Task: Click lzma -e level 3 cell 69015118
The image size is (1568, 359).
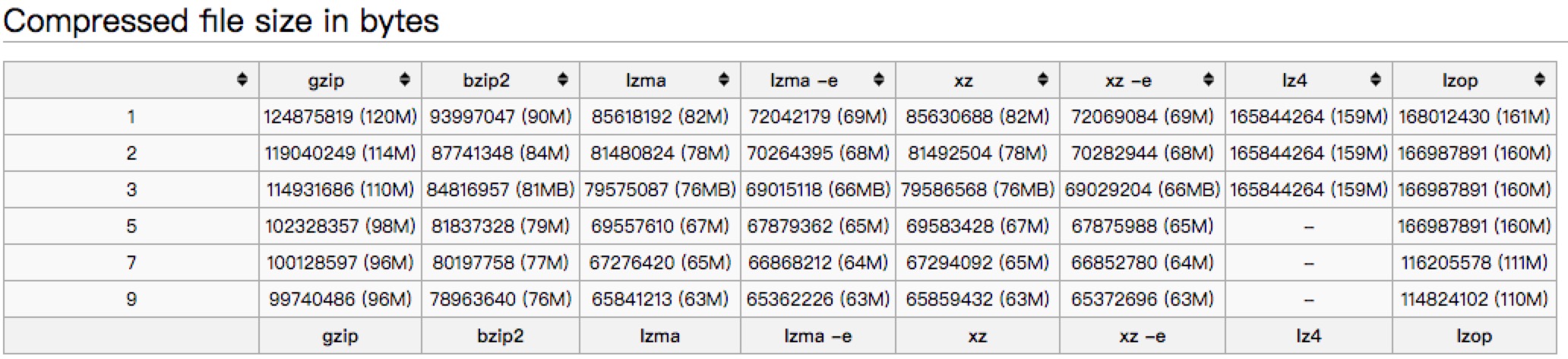Action: 817,190
